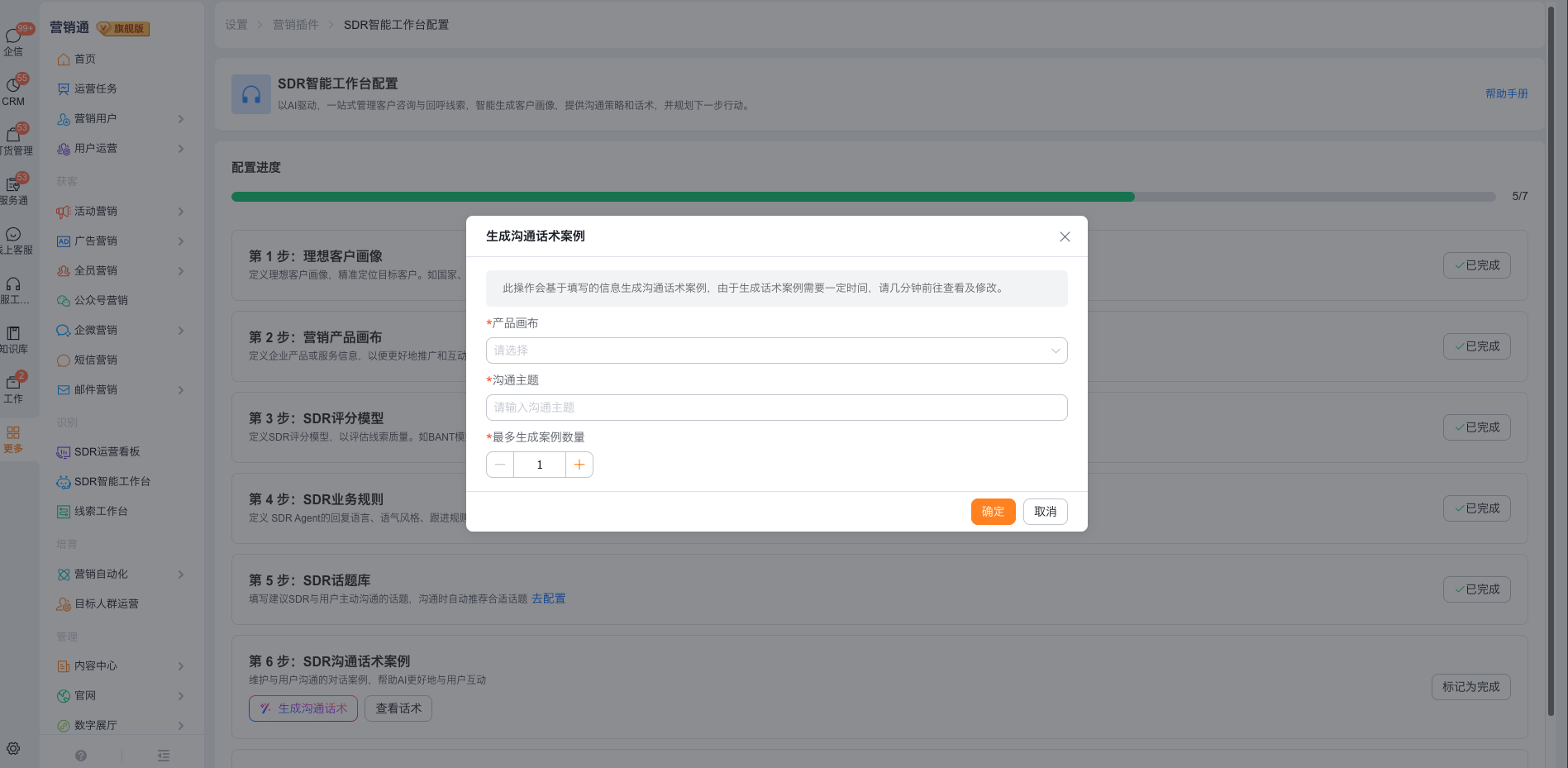This screenshot has height=768, width=1568.
Task: Open 数字展厅 in the sidebar
Action: 96,726
